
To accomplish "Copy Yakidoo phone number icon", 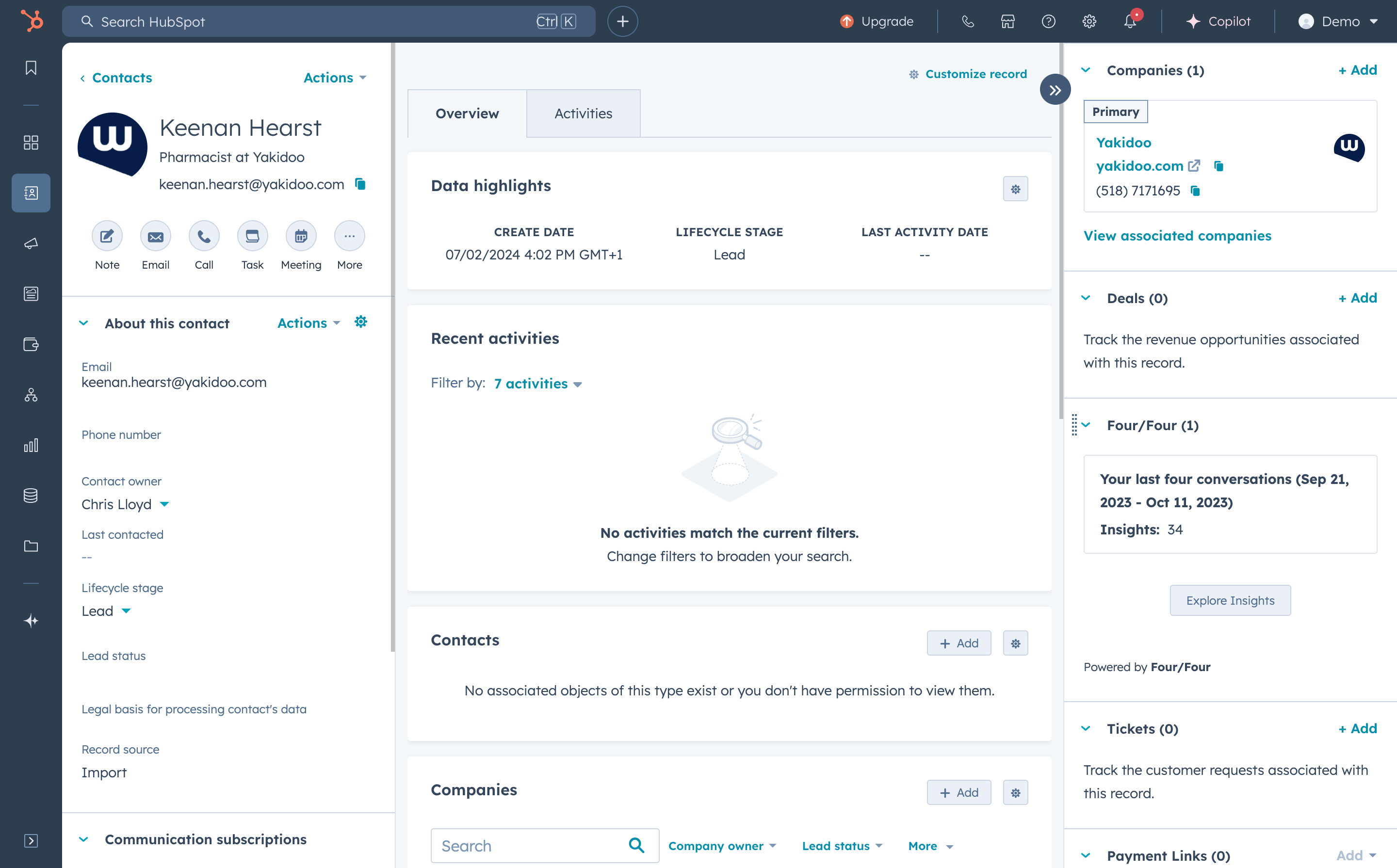I will [1196, 191].
